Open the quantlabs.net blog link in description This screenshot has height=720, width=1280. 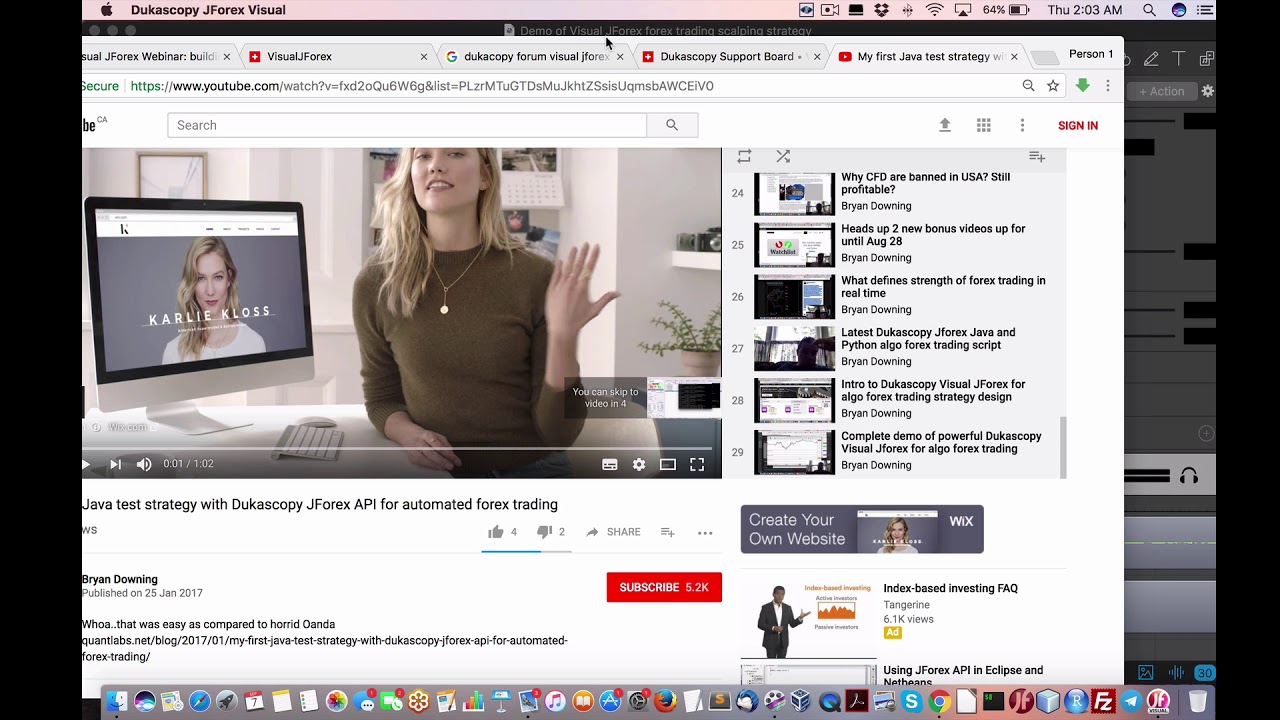[x=324, y=648]
